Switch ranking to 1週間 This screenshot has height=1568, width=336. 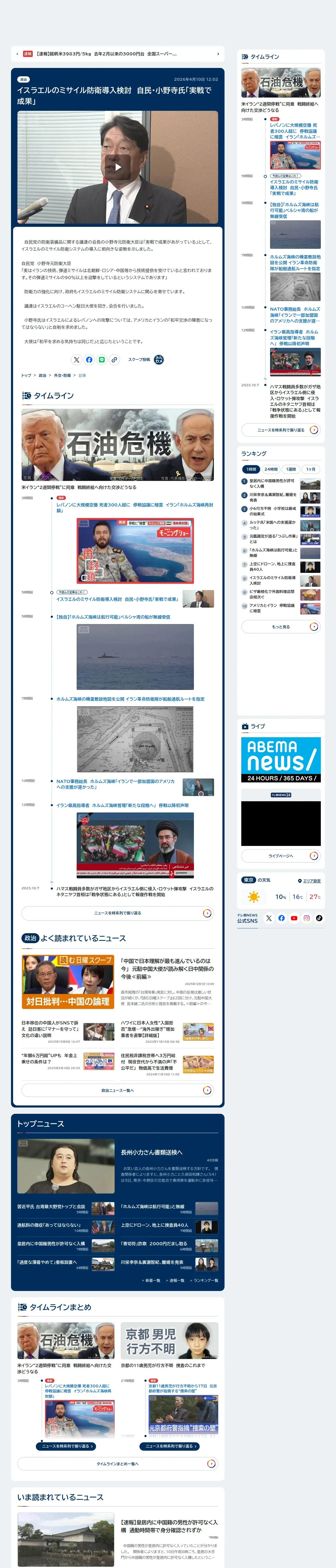(x=291, y=469)
